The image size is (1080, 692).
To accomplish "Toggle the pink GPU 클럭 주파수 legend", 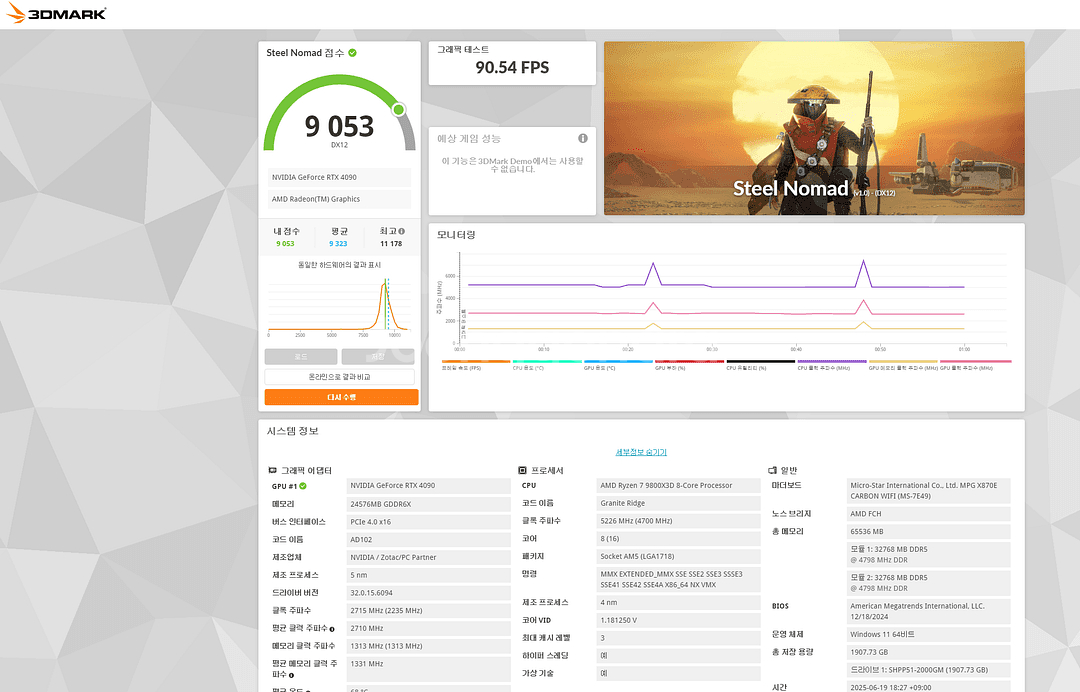I will [x=975, y=364].
